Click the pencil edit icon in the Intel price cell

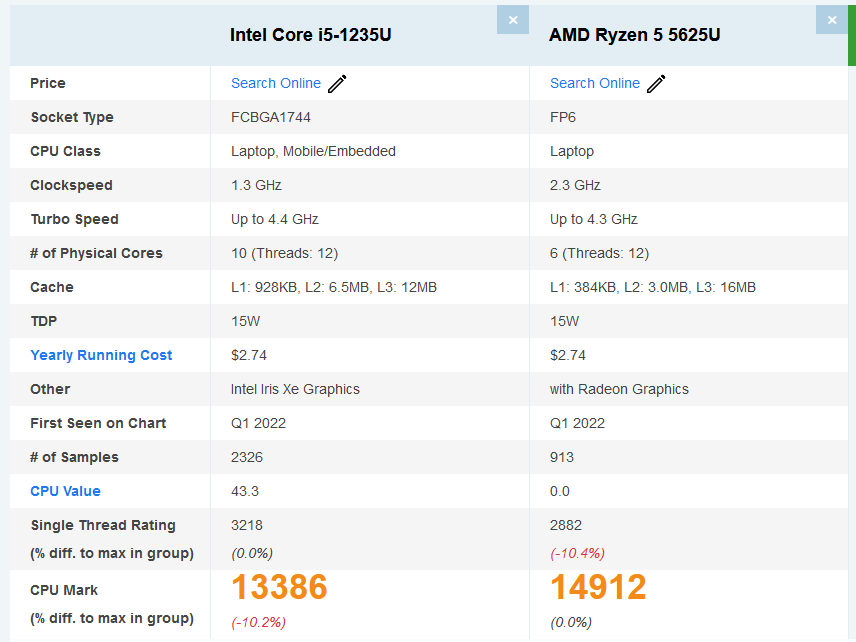337,84
